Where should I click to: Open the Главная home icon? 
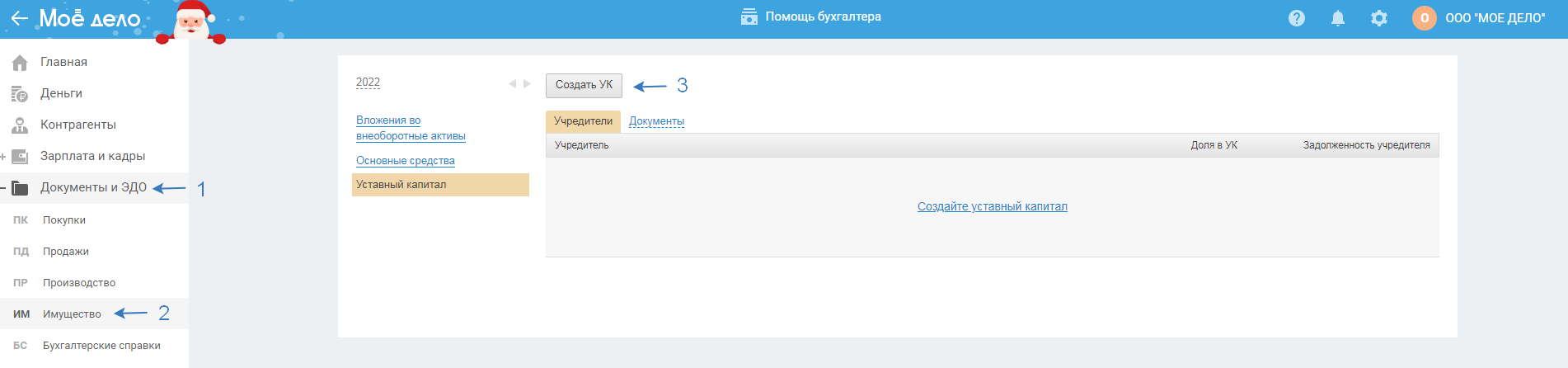tap(20, 63)
